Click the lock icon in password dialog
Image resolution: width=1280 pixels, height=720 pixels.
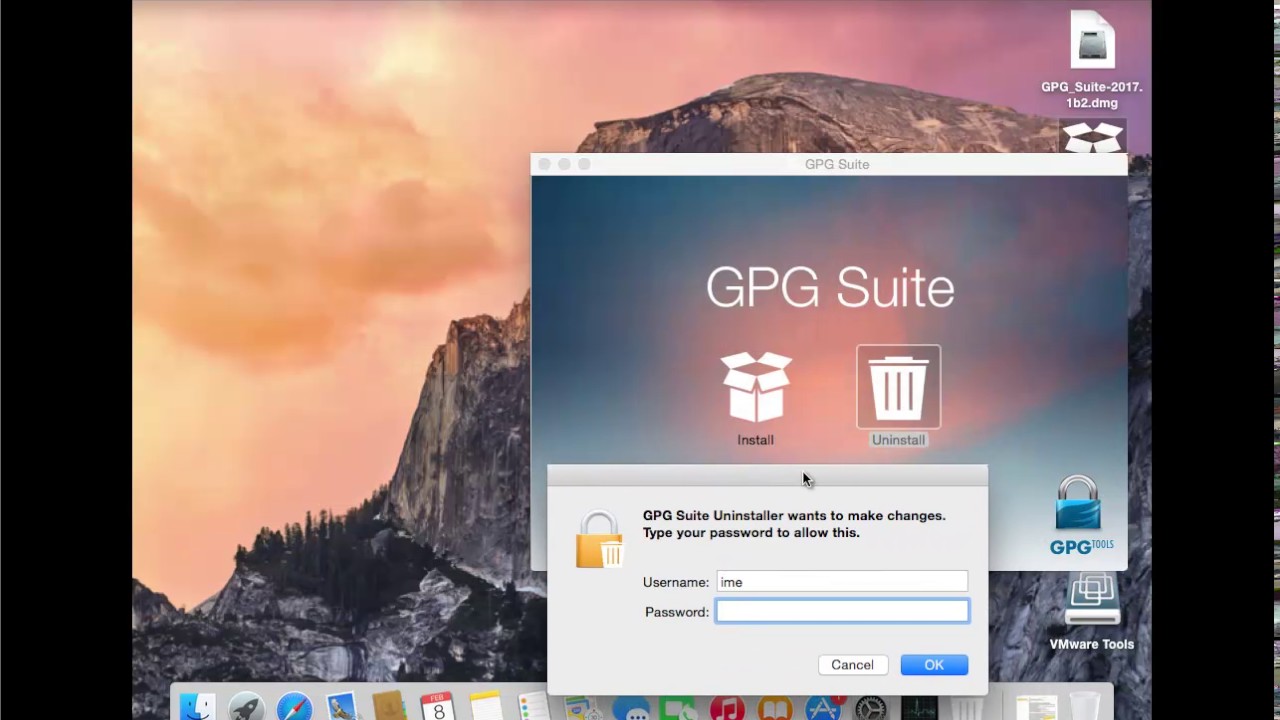599,540
